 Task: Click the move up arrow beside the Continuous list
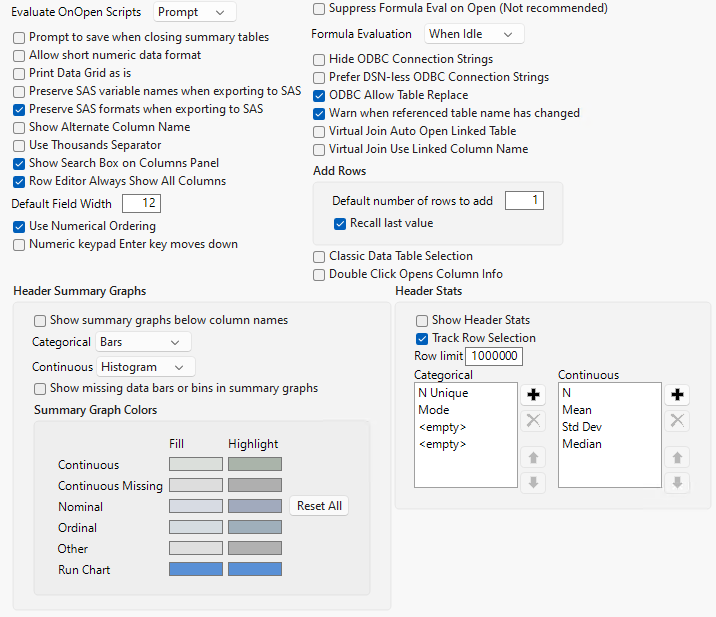[677, 458]
